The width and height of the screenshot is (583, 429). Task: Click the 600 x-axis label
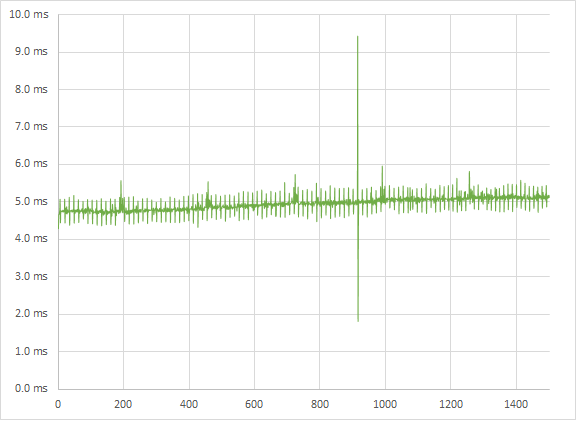coord(254,404)
